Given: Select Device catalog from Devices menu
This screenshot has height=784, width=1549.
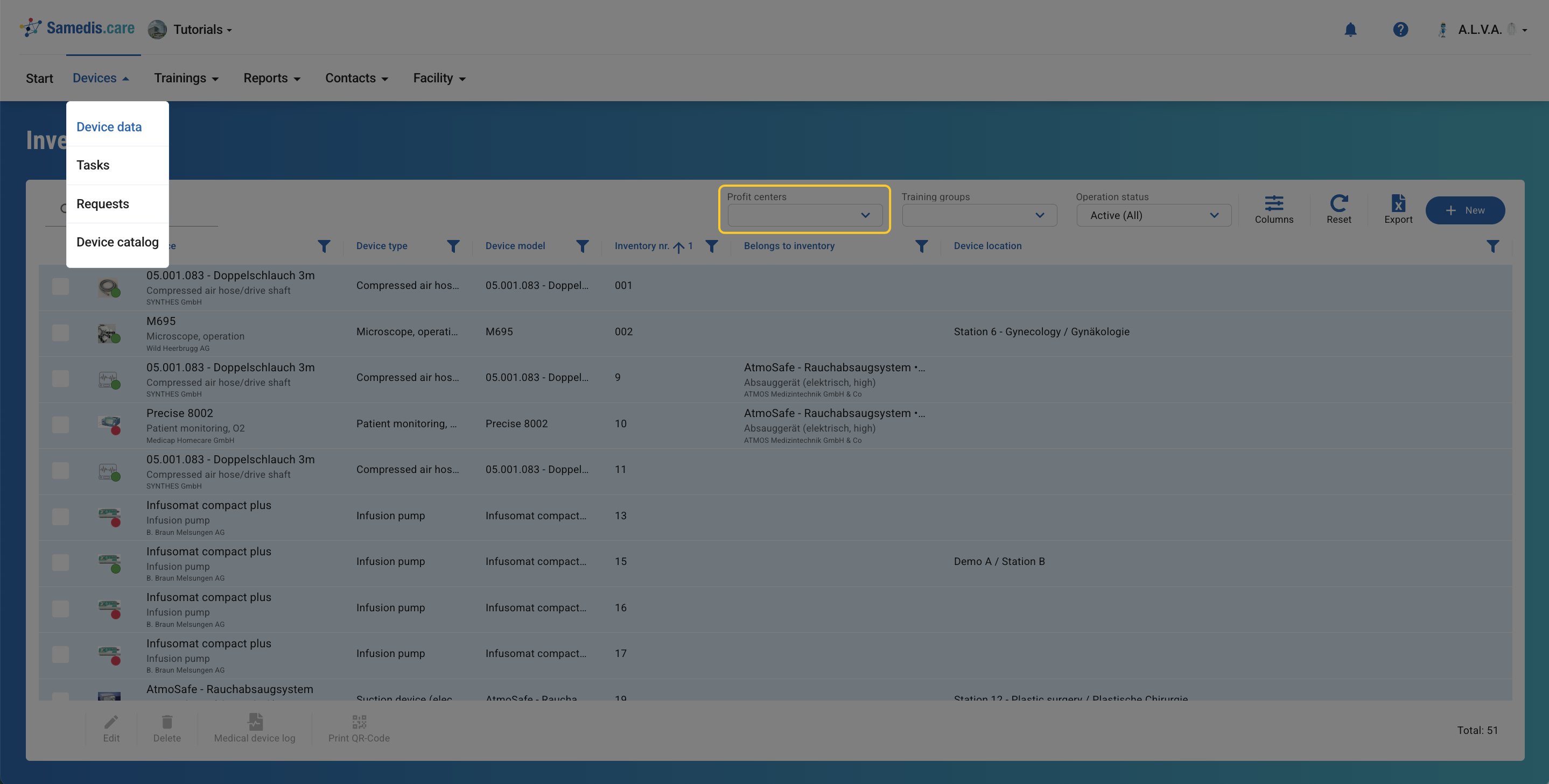Looking at the screenshot, I should [x=117, y=242].
